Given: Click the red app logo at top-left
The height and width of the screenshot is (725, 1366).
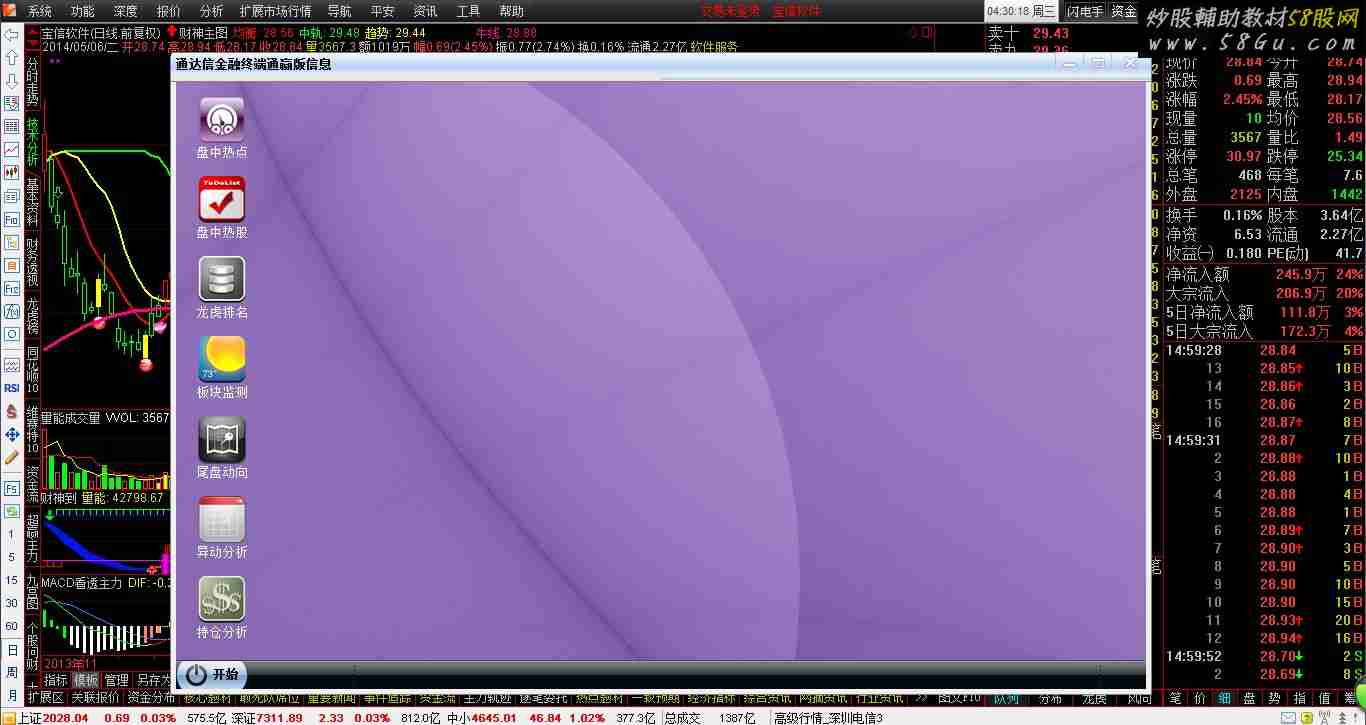Looking at the screenshot, I should pos(11,11).
